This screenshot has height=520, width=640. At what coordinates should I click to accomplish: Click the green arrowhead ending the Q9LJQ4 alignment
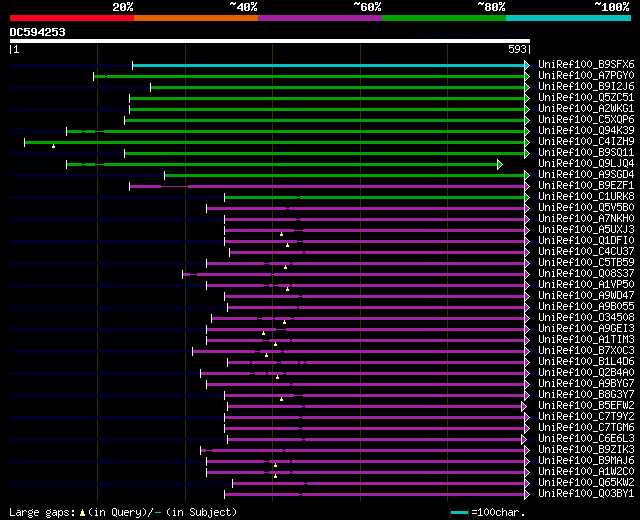[500, 164]
